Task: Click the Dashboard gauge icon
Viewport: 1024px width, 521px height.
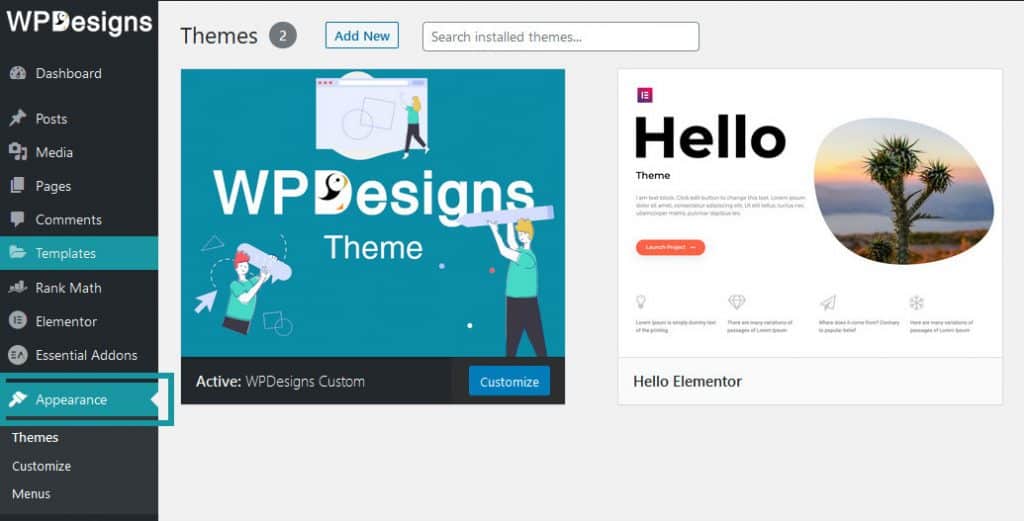Action: (x=18, y=73)
